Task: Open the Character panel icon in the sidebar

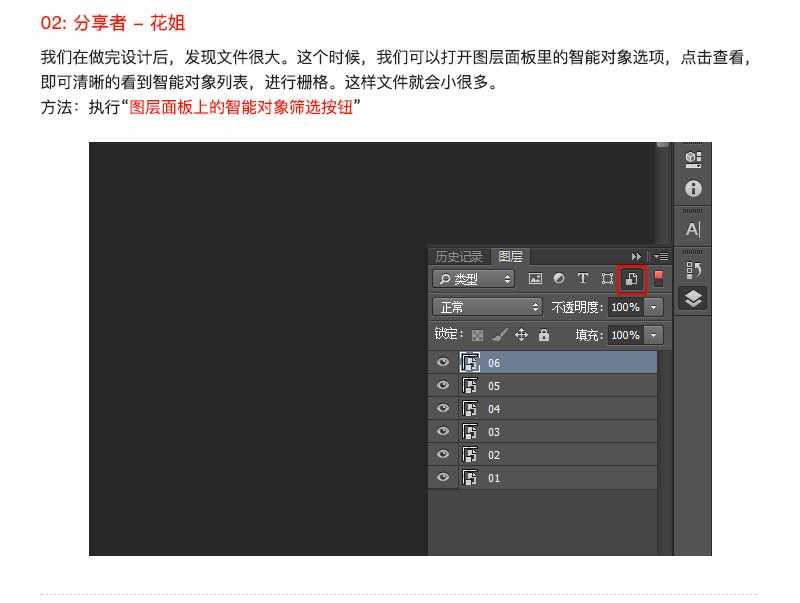Action: [x=694, y=226]
